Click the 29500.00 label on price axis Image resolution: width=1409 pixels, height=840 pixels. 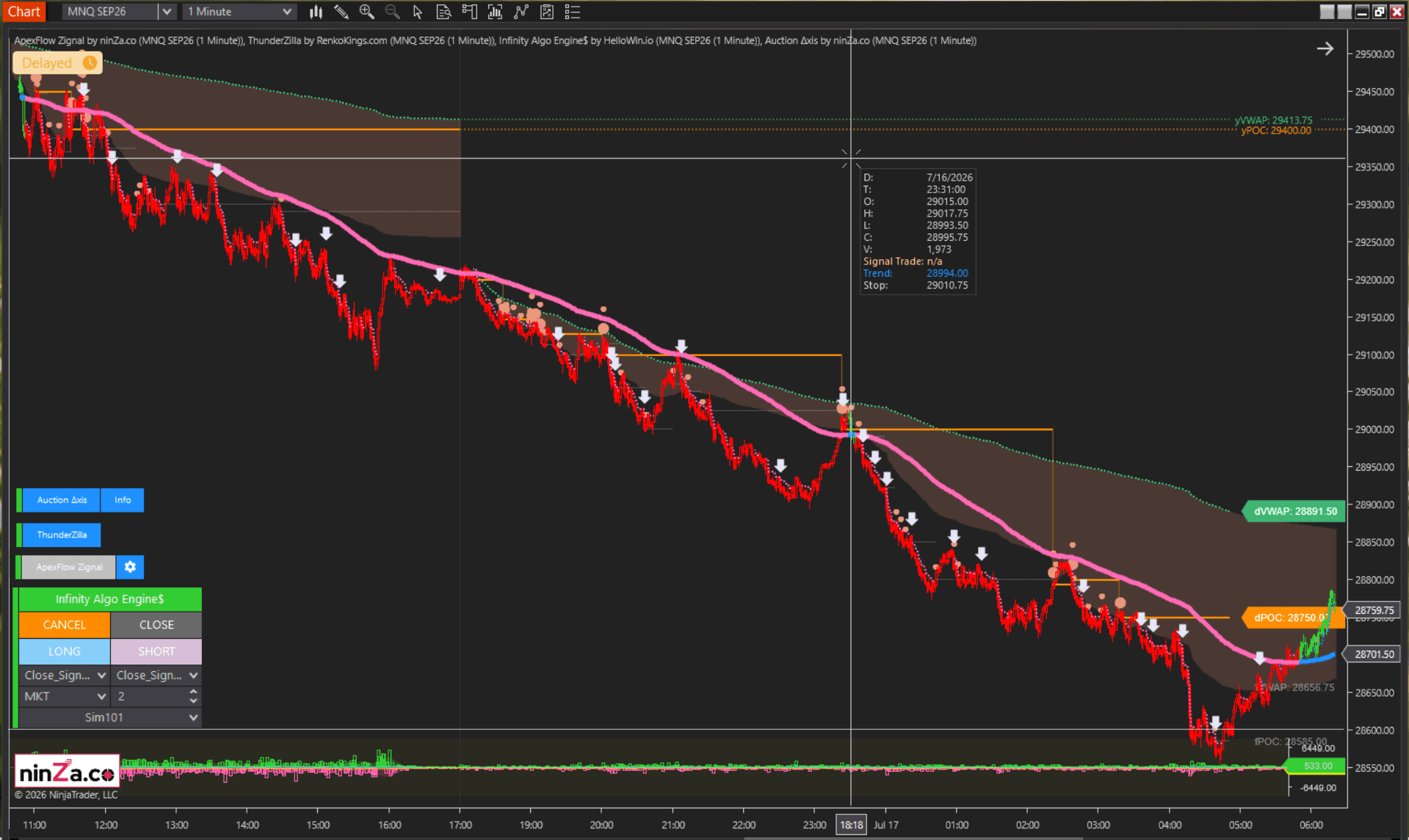click(x=1374, y=54)
